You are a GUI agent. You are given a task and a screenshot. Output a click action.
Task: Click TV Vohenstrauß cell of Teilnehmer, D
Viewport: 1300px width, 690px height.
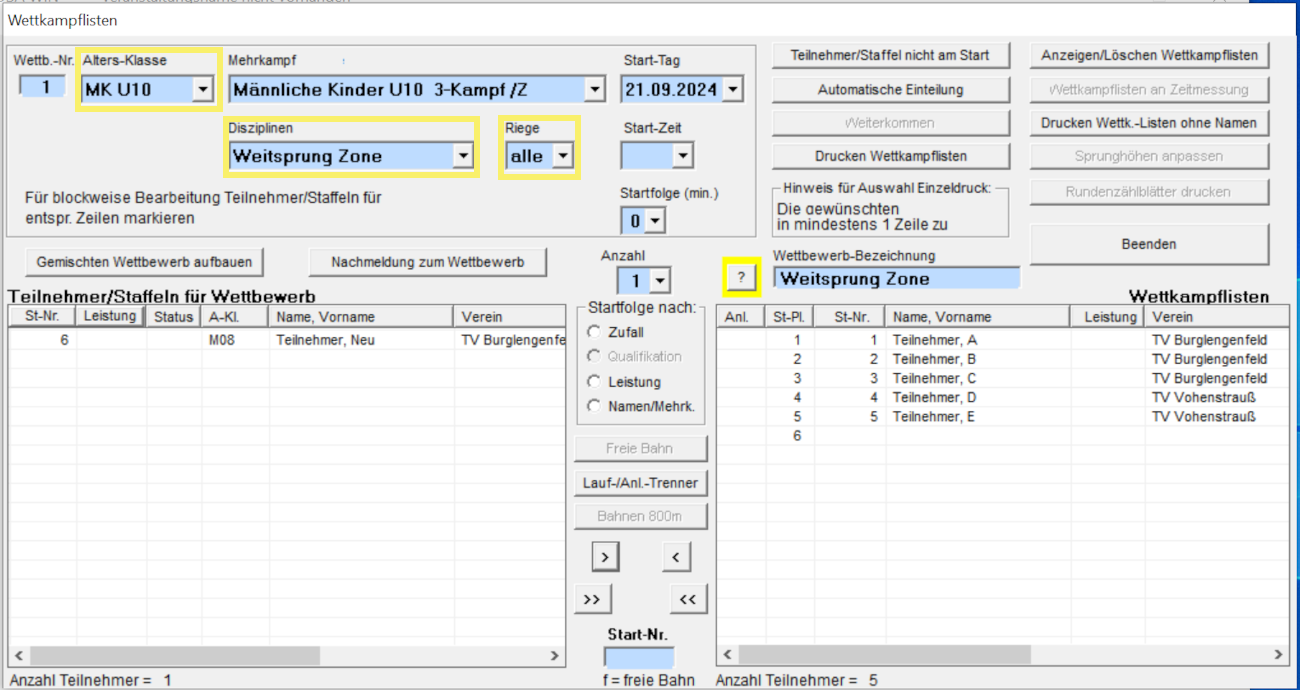[x=1203, y=397]
